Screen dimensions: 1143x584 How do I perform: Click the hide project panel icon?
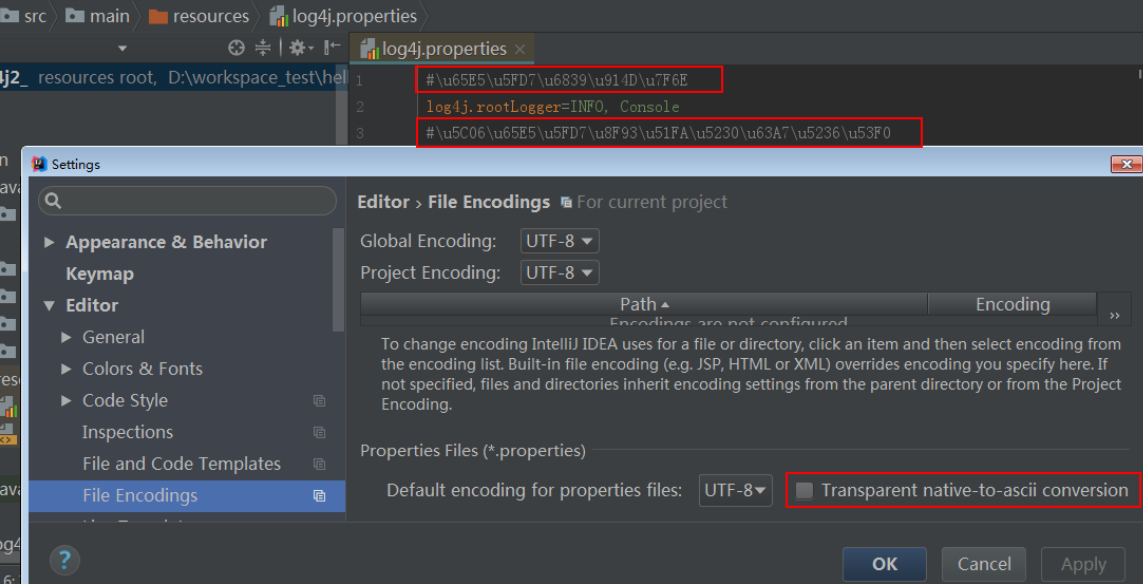(x=332, y=48)
